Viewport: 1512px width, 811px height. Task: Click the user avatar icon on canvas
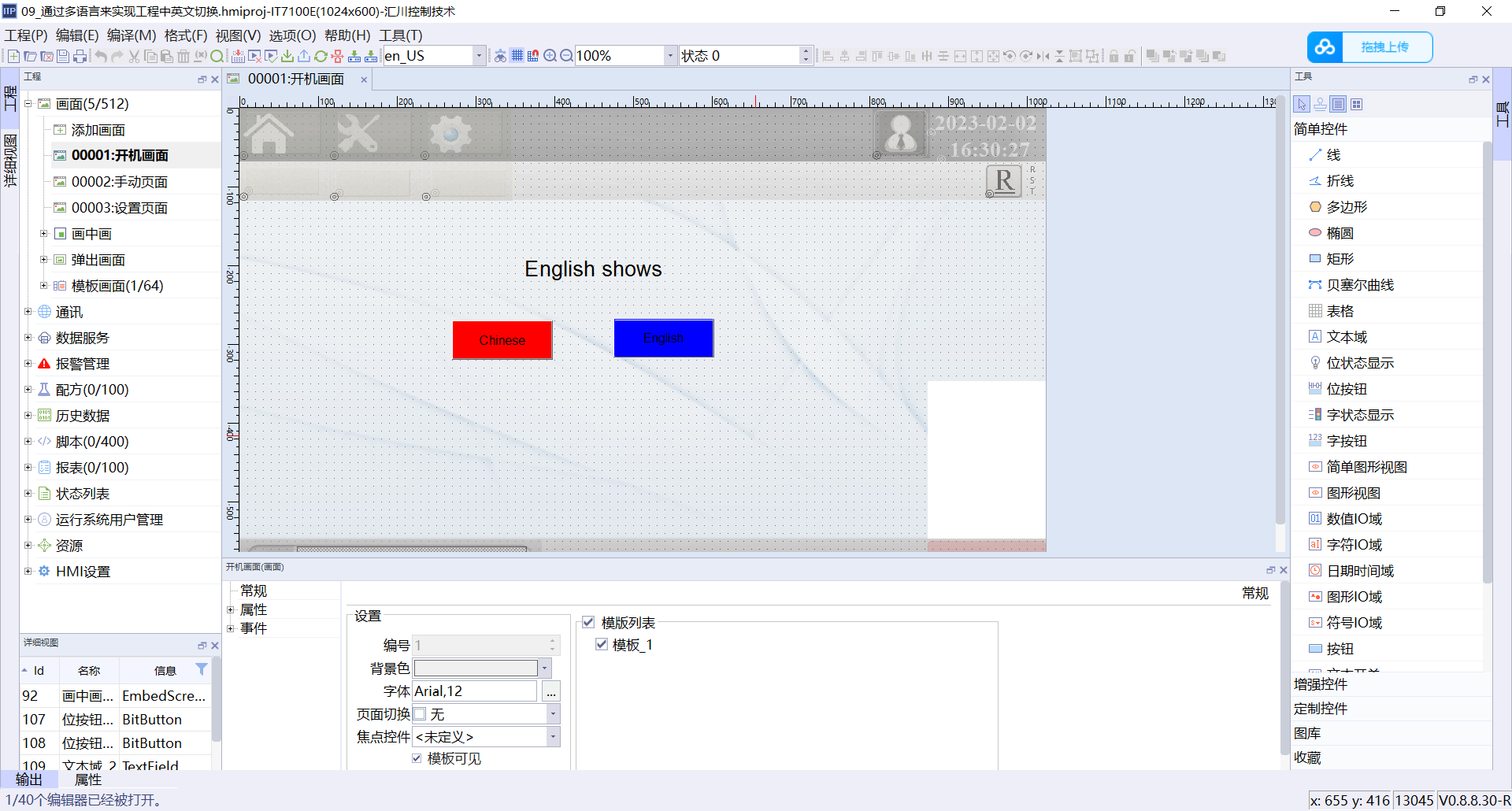901,133
